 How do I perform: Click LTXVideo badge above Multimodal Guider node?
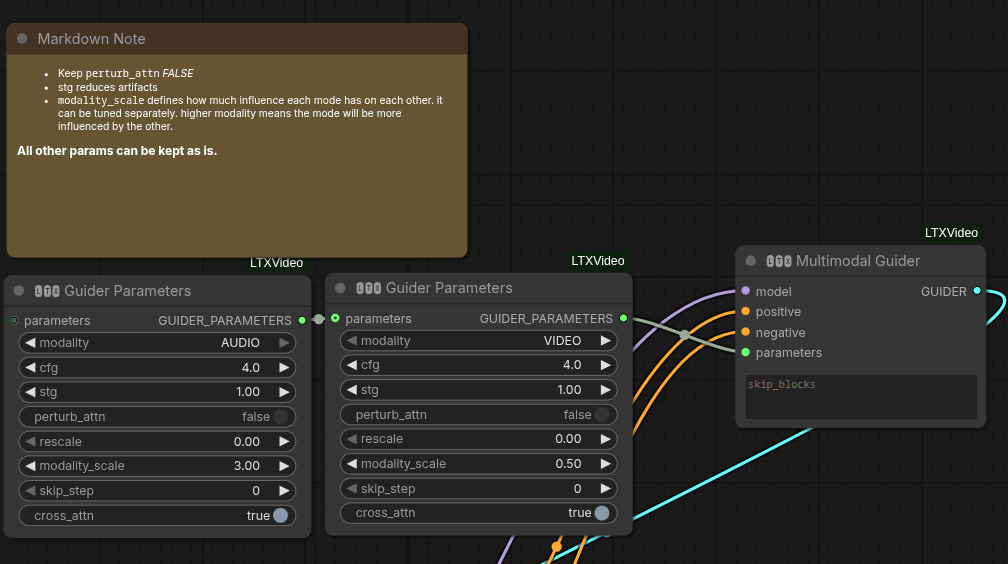[x=951, y=233]
